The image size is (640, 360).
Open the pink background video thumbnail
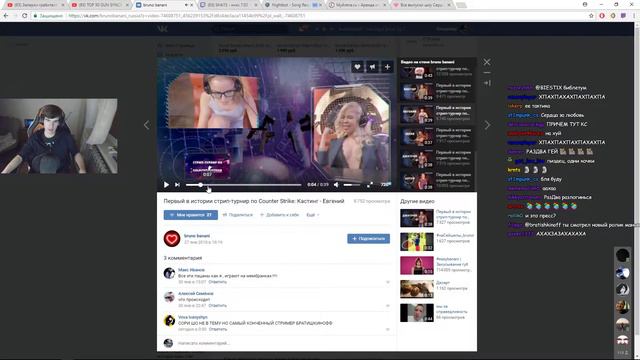coord(417,265)
